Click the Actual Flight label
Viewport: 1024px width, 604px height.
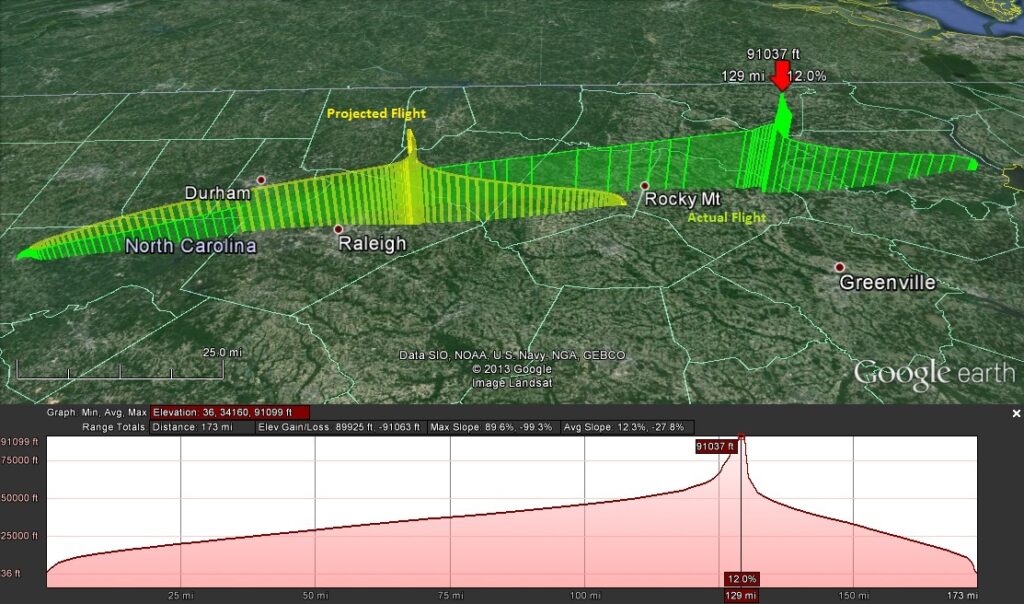[x=727, y=217]
